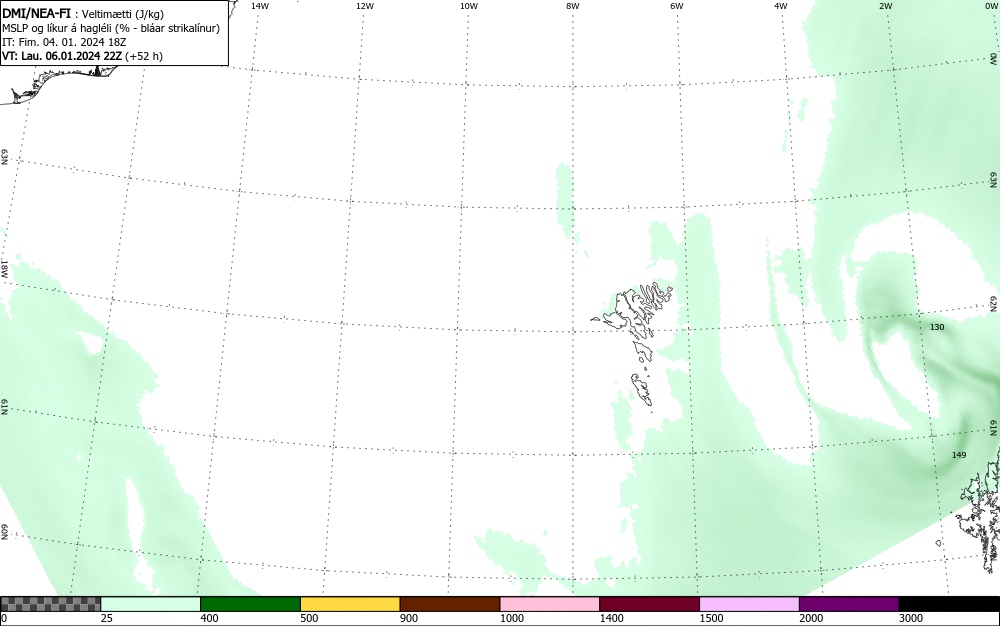Click the pink 1000 legend swatch
The image size is (1000, 626).
coord(550,604)
